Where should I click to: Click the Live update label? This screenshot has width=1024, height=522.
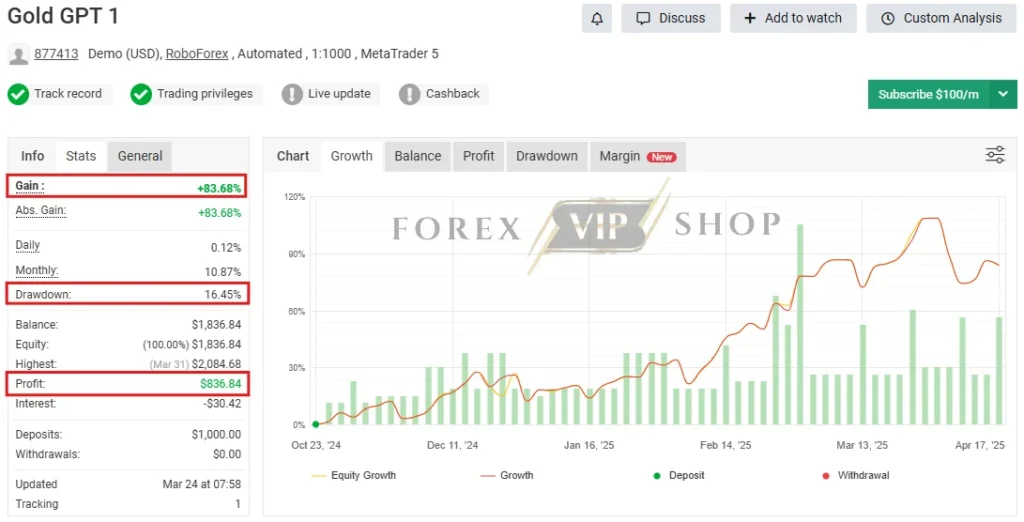coord(339,94)
